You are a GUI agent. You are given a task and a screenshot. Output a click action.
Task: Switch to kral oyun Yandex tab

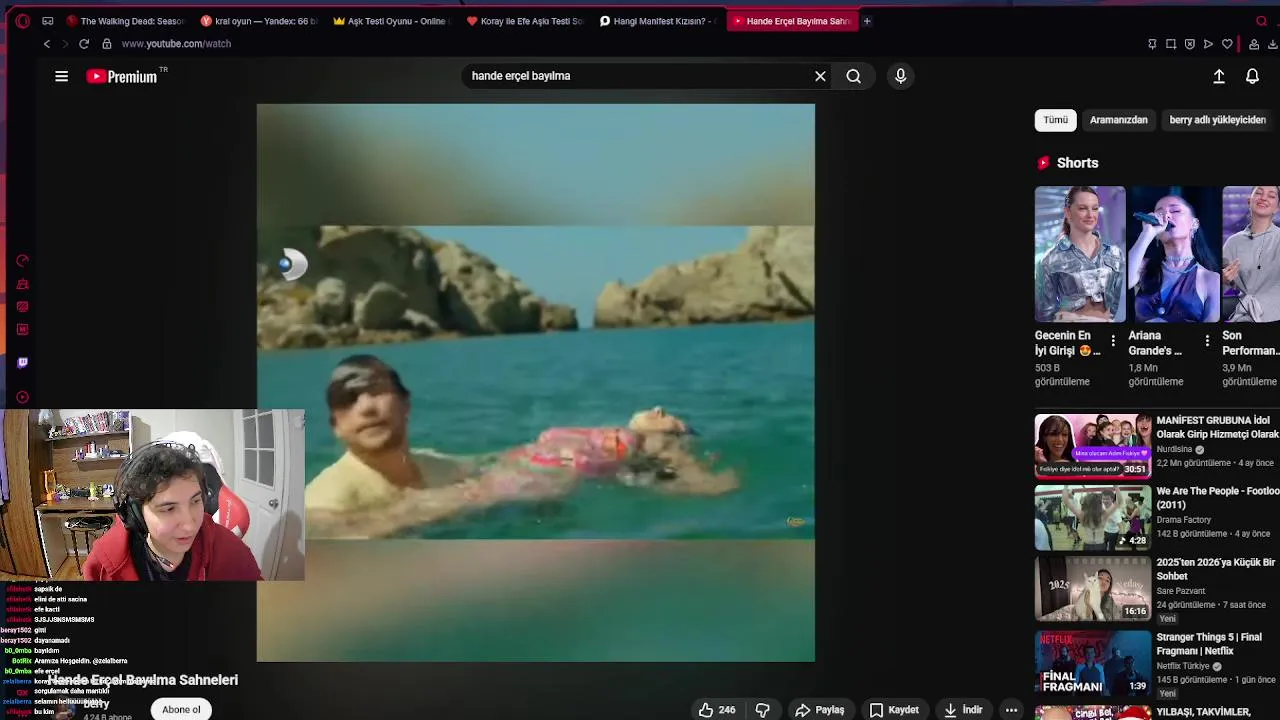pos(258,21)
